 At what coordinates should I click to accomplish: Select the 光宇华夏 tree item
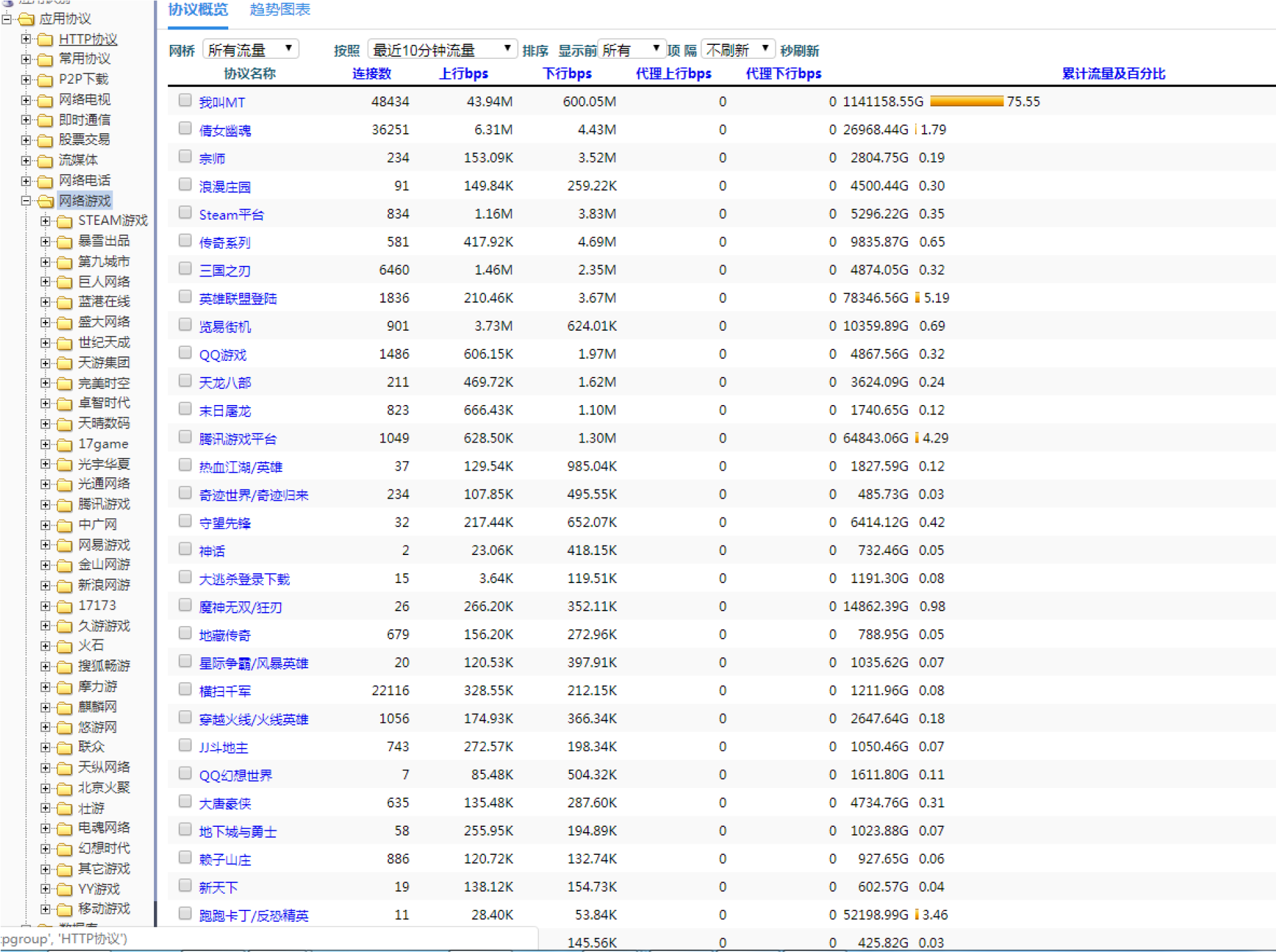(x=104, y=464)
